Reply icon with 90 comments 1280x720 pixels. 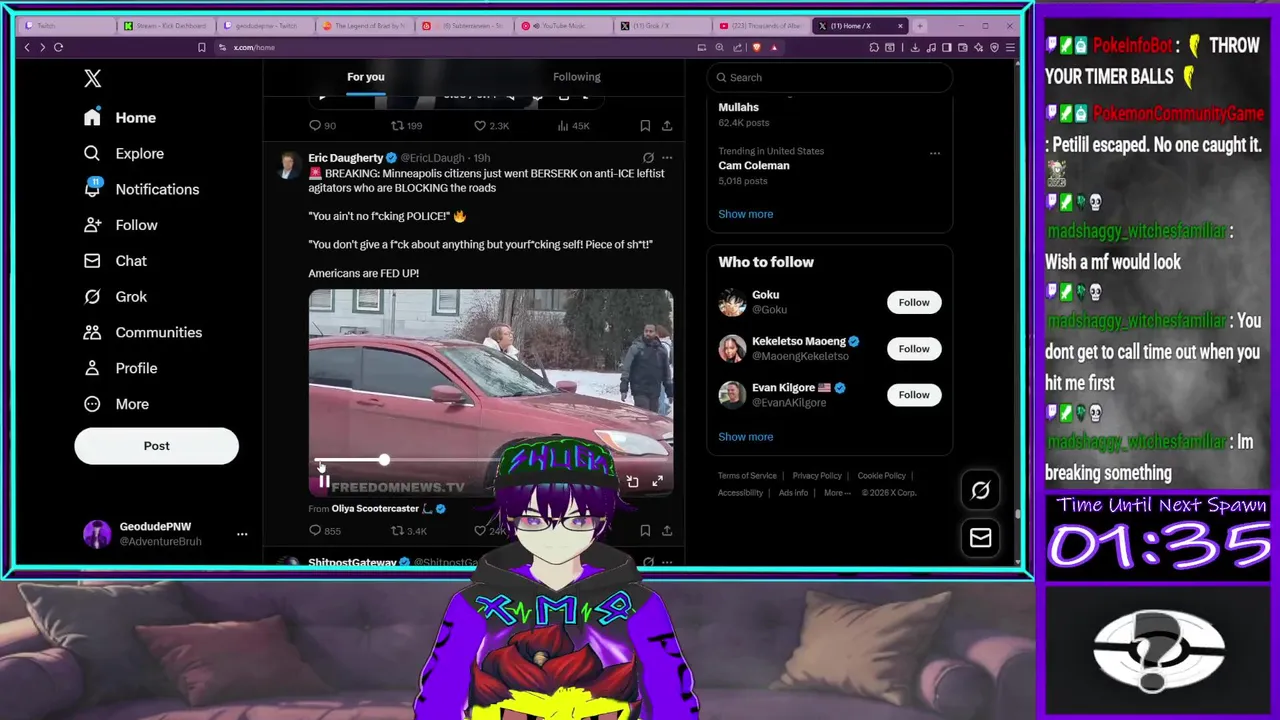click(x=322, y=126)
